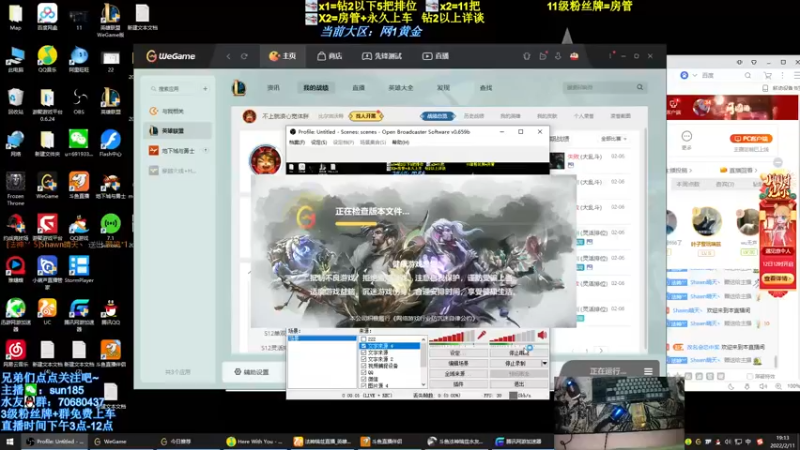
Task: Click the OBS desktop audio volume meter
Action: click(x=512, y=336)
